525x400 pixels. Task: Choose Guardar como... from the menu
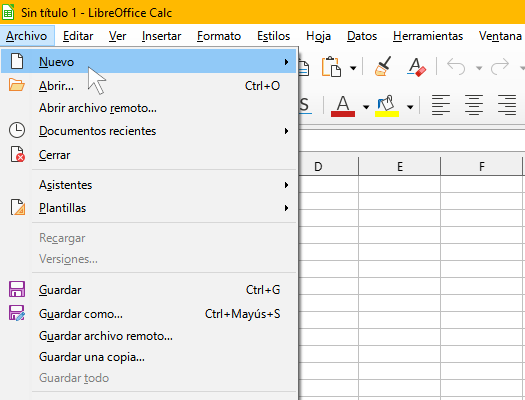click(149, 314)
